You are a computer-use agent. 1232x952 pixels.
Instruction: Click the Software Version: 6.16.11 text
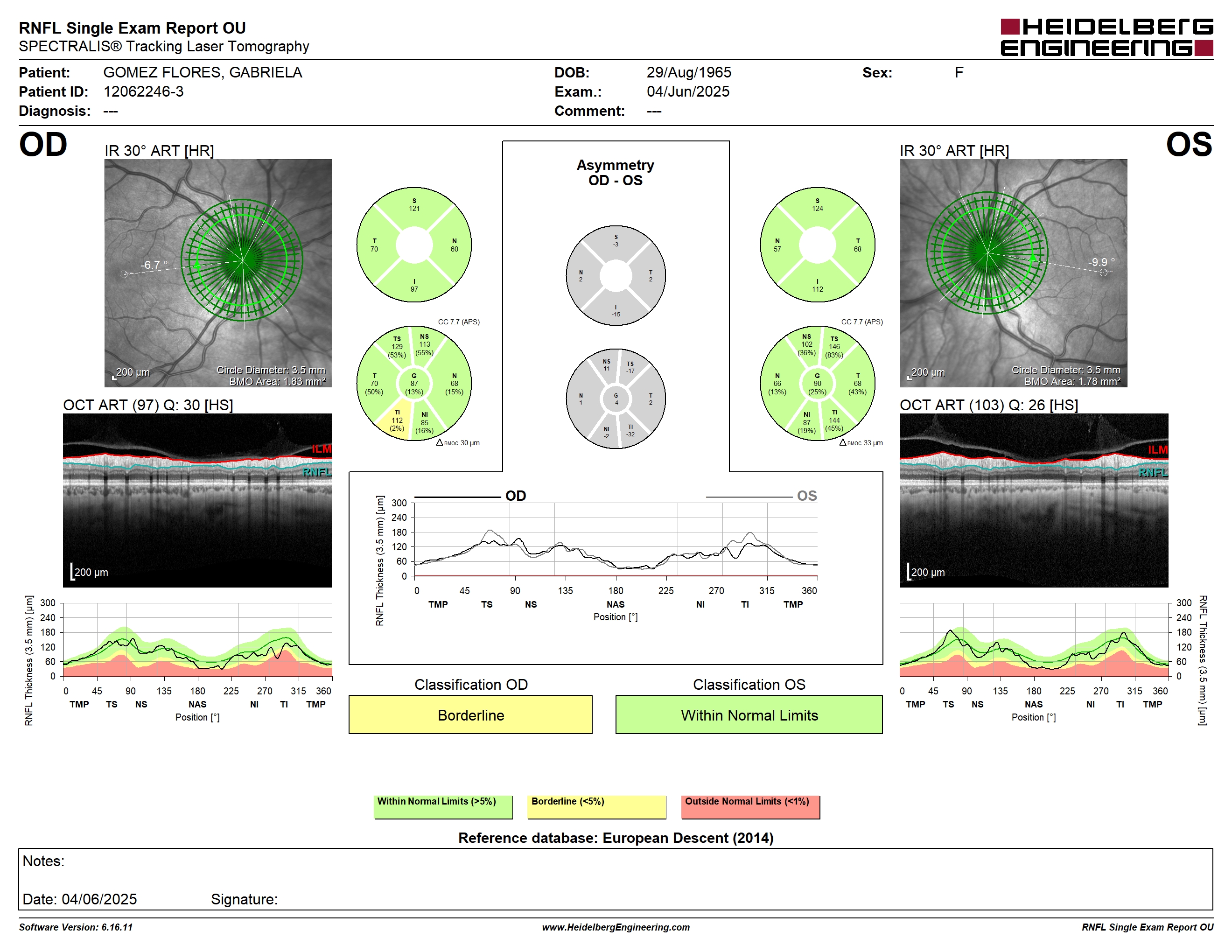coord(76,927)
